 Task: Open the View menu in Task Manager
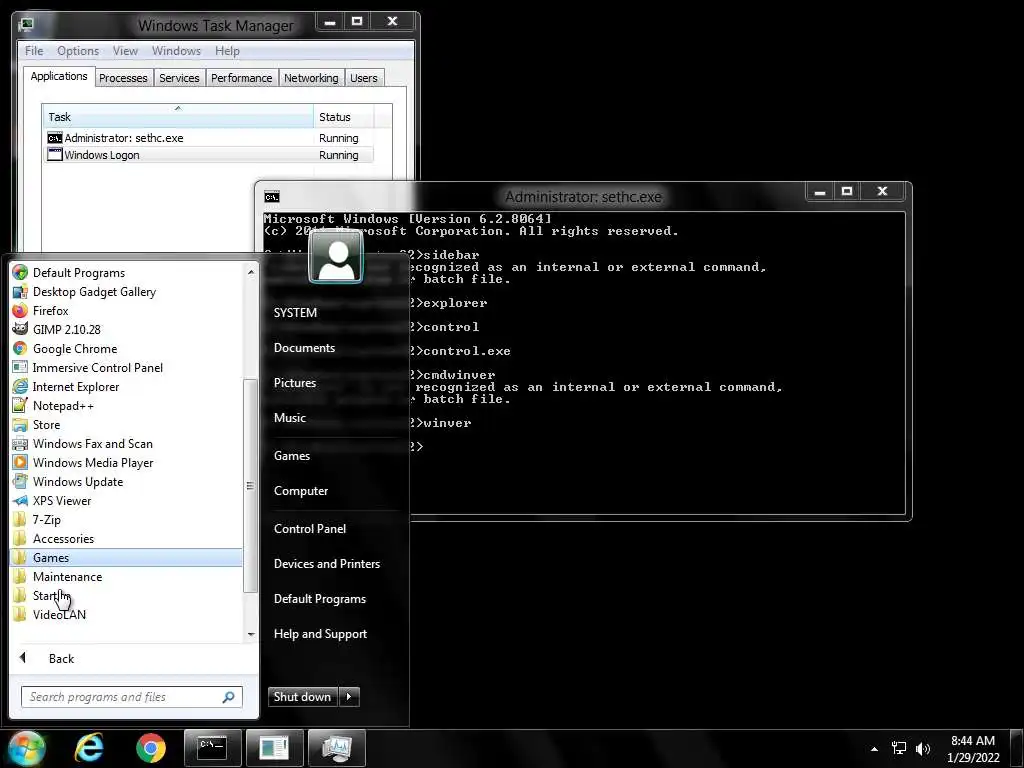pyautogui.click(x=125, y=51)
